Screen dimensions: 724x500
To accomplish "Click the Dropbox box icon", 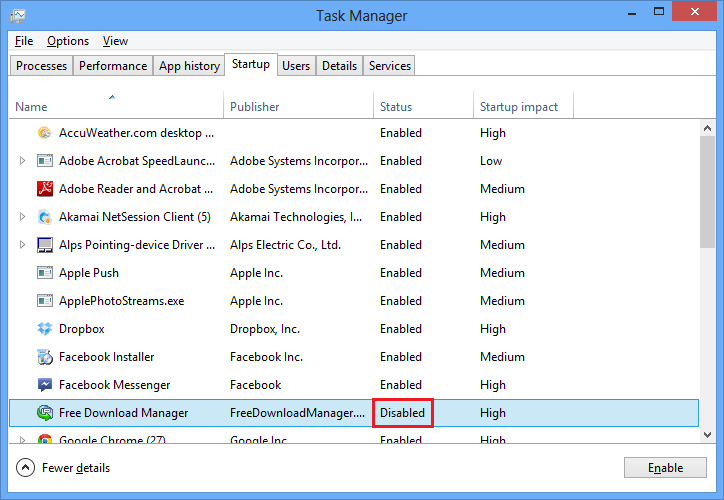I will click(x=44, y=329).
